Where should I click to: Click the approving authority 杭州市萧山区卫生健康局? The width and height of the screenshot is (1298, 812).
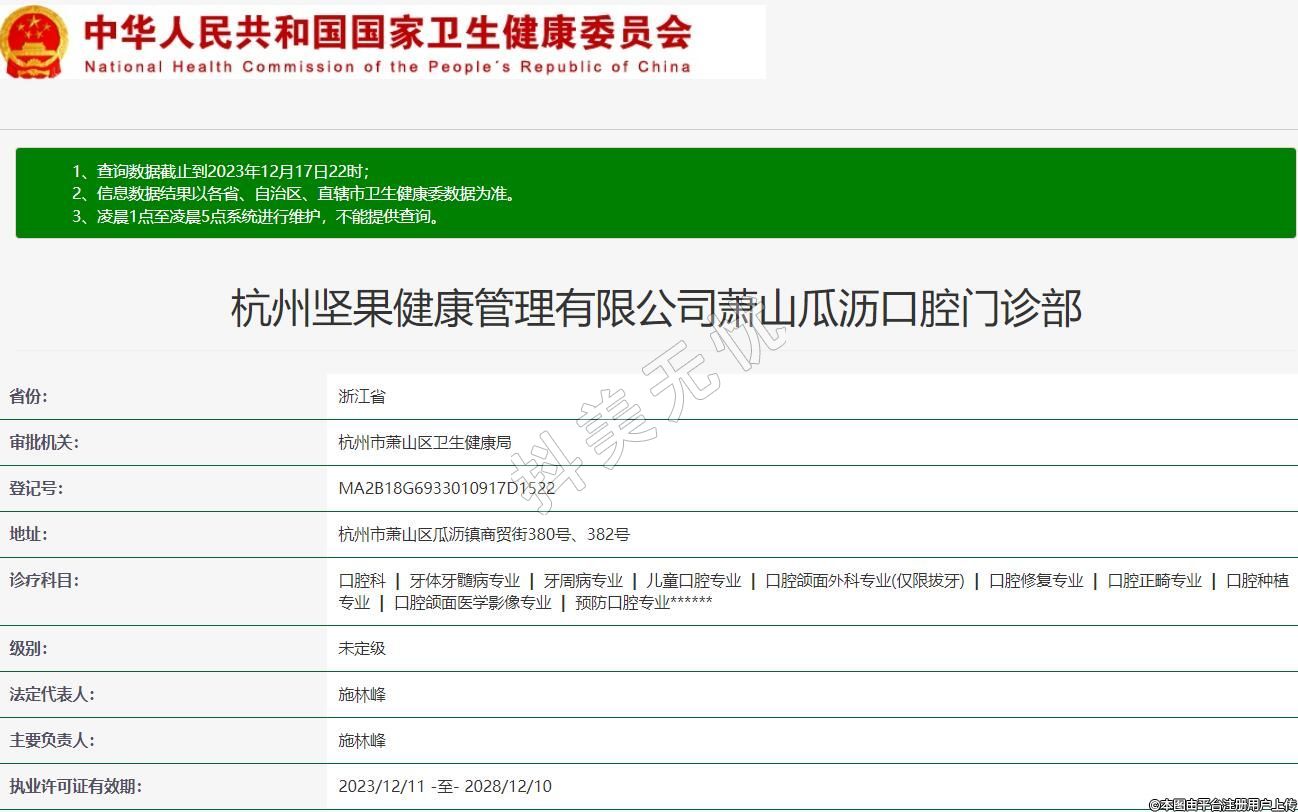tap(425, 442)
